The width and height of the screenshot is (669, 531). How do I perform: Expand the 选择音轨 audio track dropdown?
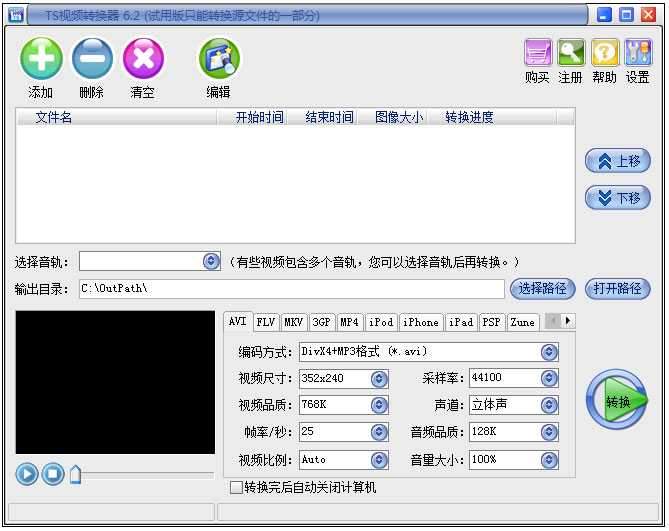coord(211,261)
